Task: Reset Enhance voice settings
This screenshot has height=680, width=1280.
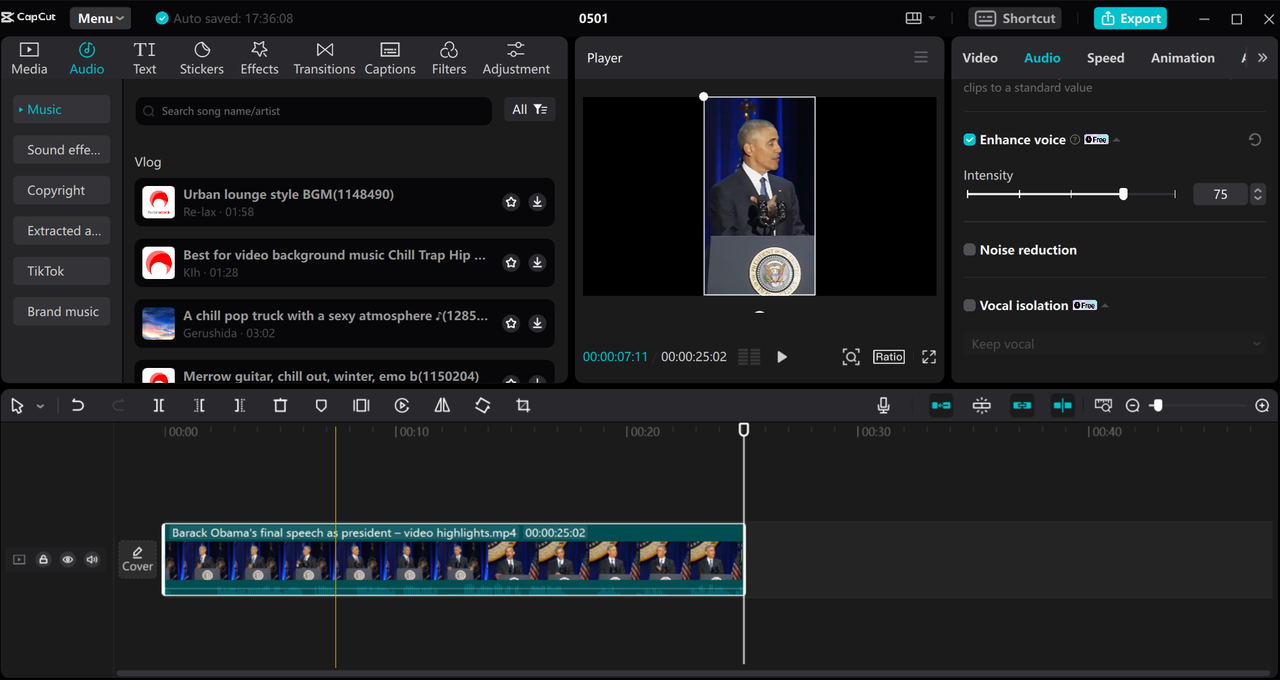Action: point(1255,140)
